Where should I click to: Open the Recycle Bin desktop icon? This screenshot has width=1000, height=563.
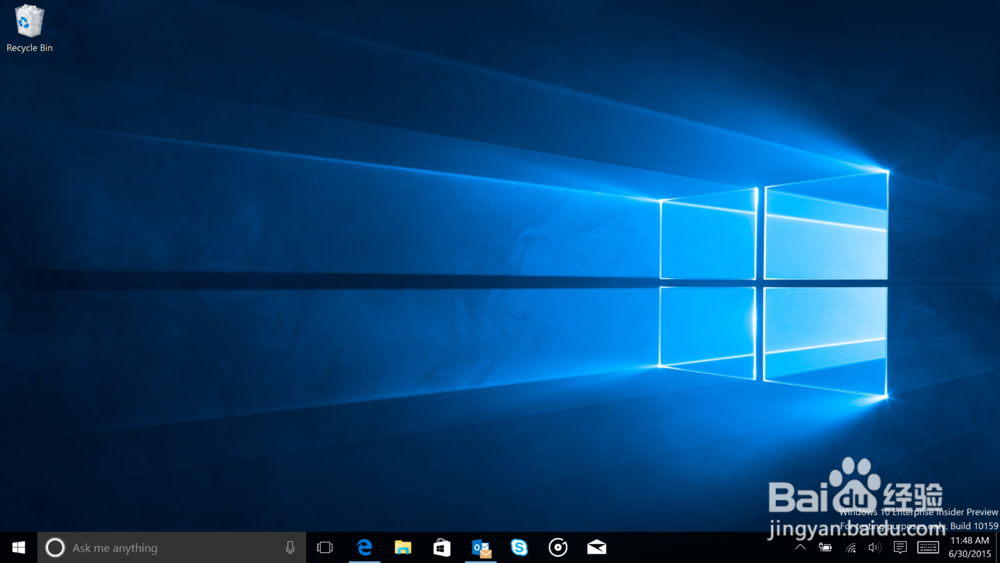tap(29, 28)
